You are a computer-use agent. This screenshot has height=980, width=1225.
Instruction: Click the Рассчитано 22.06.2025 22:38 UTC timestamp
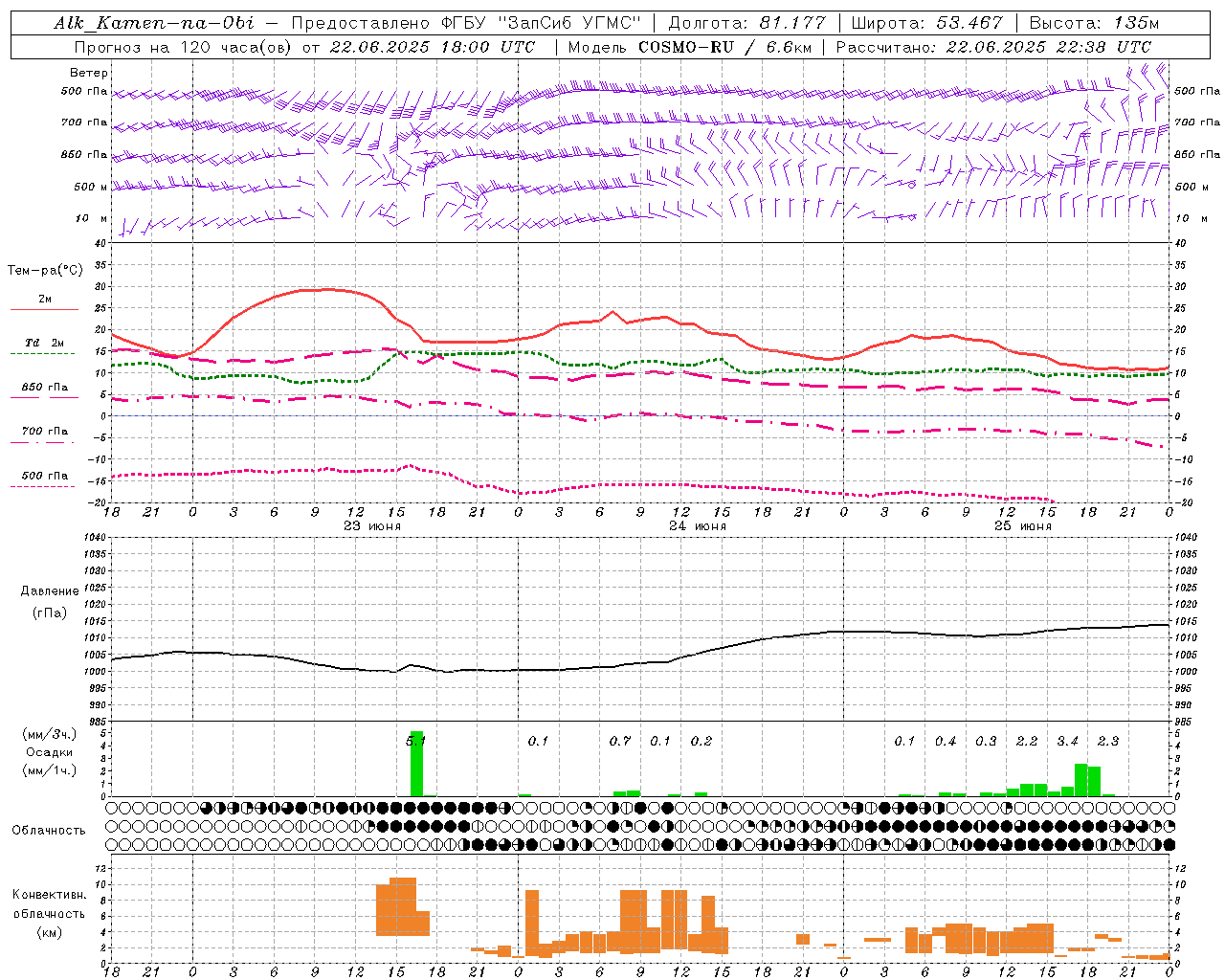point(993,47)
